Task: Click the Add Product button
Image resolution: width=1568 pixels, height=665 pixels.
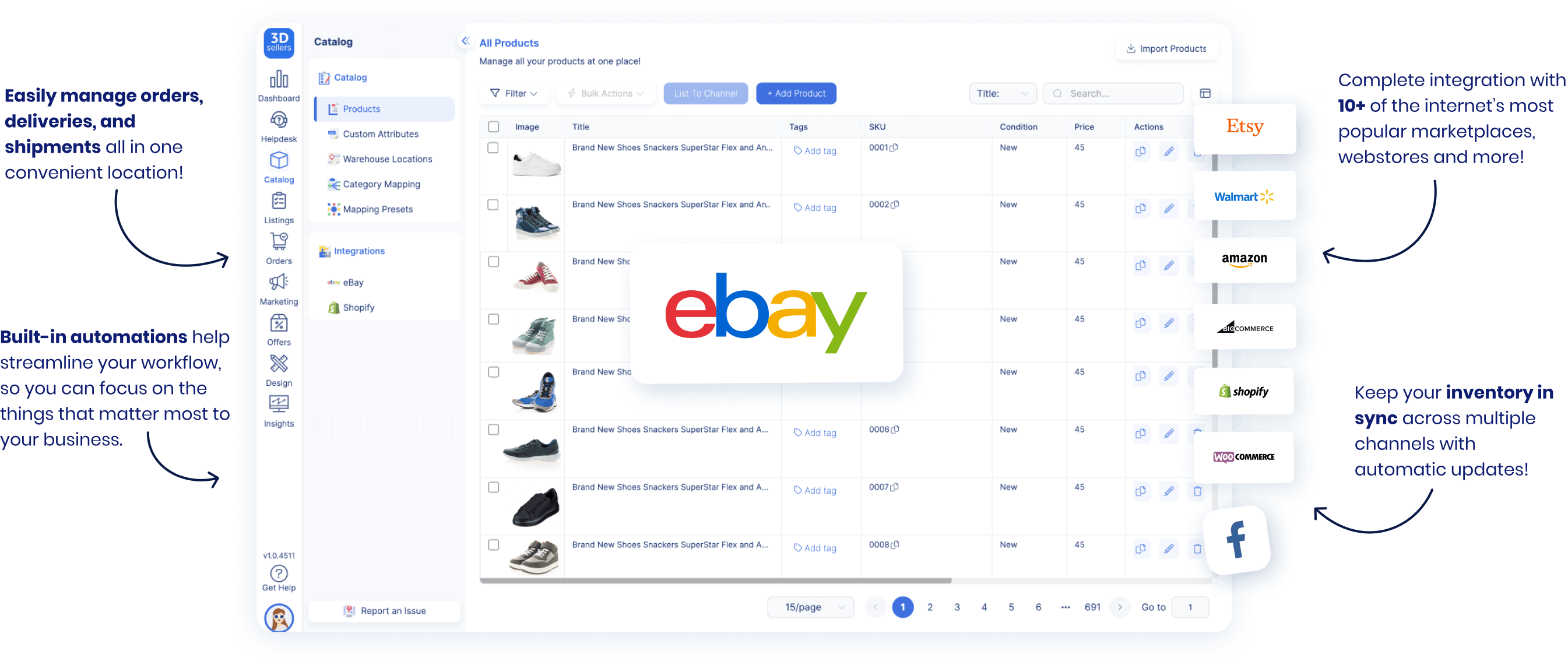Action: tap(796, 93)
